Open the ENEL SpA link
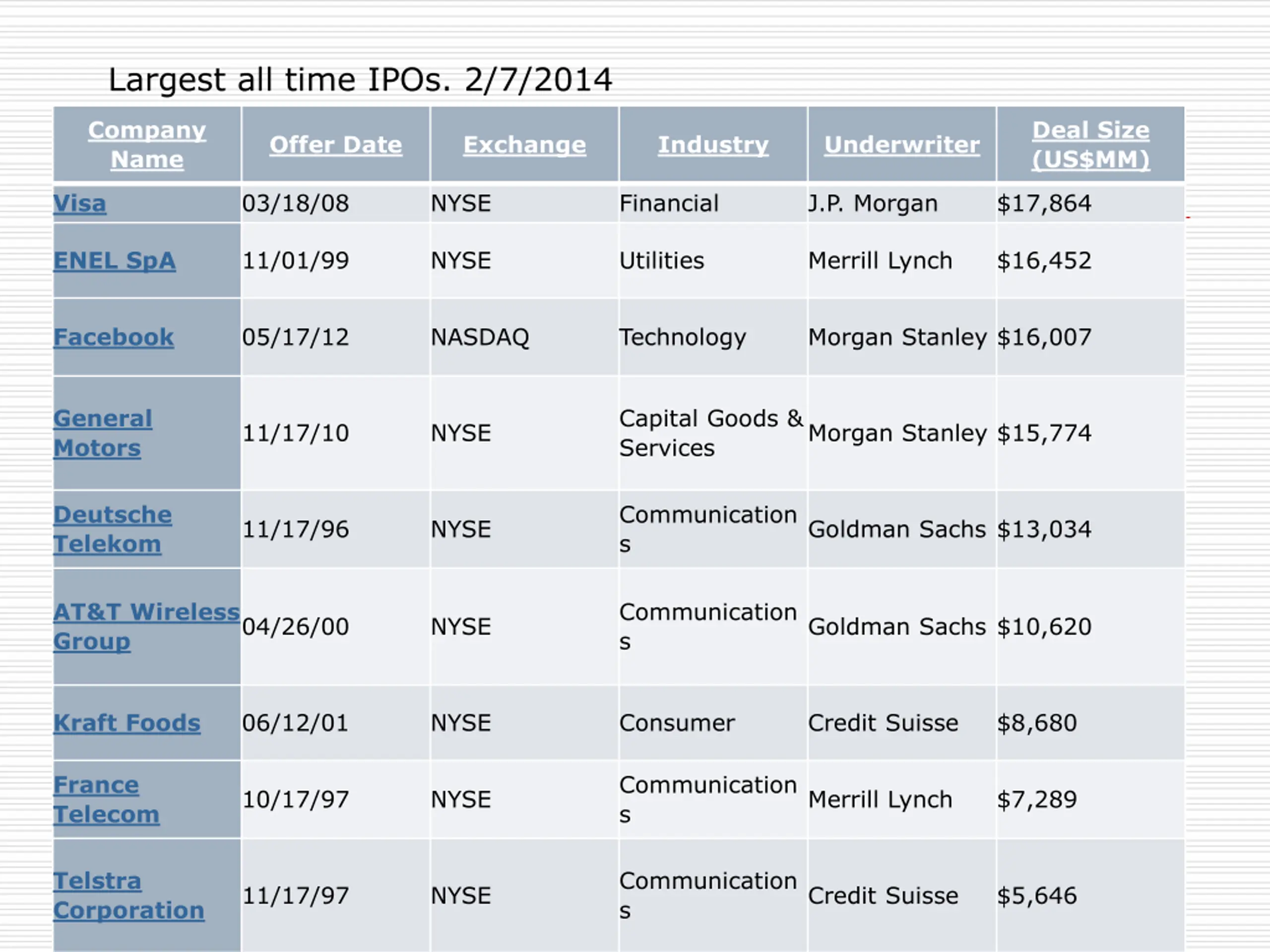This screenshot has height=952, width=1270. tap(114, 260)
